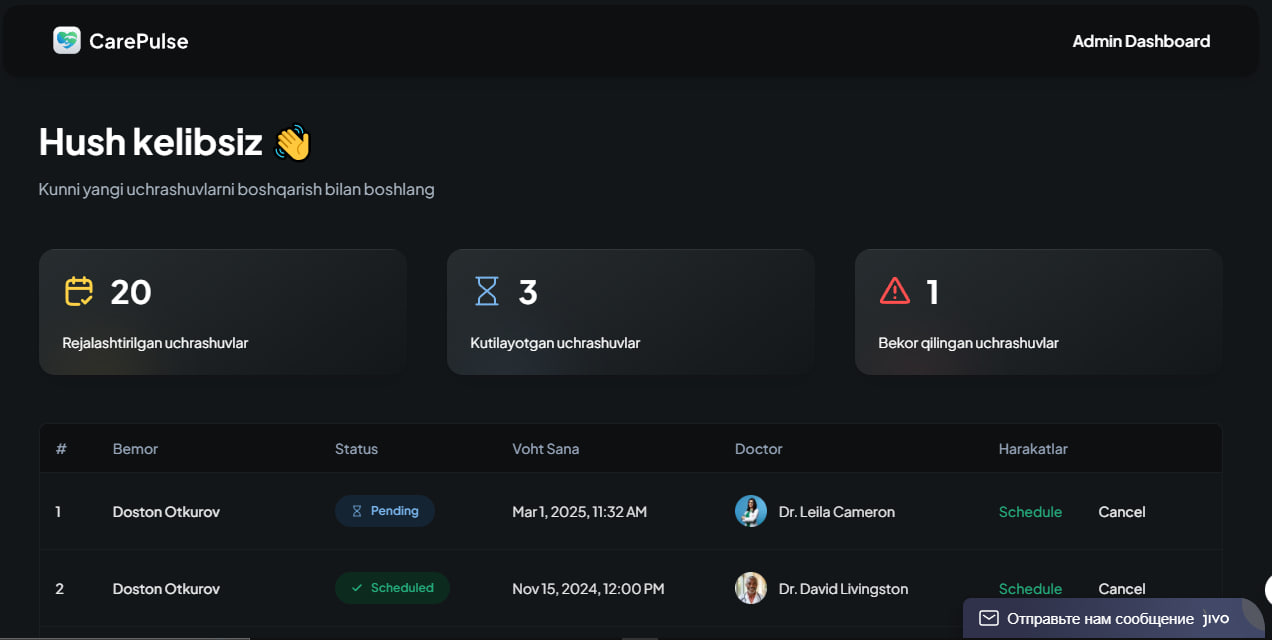Cancel the Mar 1, 2025 appointment
The height and width of the screenshot is (640, 1272).
1122,511
